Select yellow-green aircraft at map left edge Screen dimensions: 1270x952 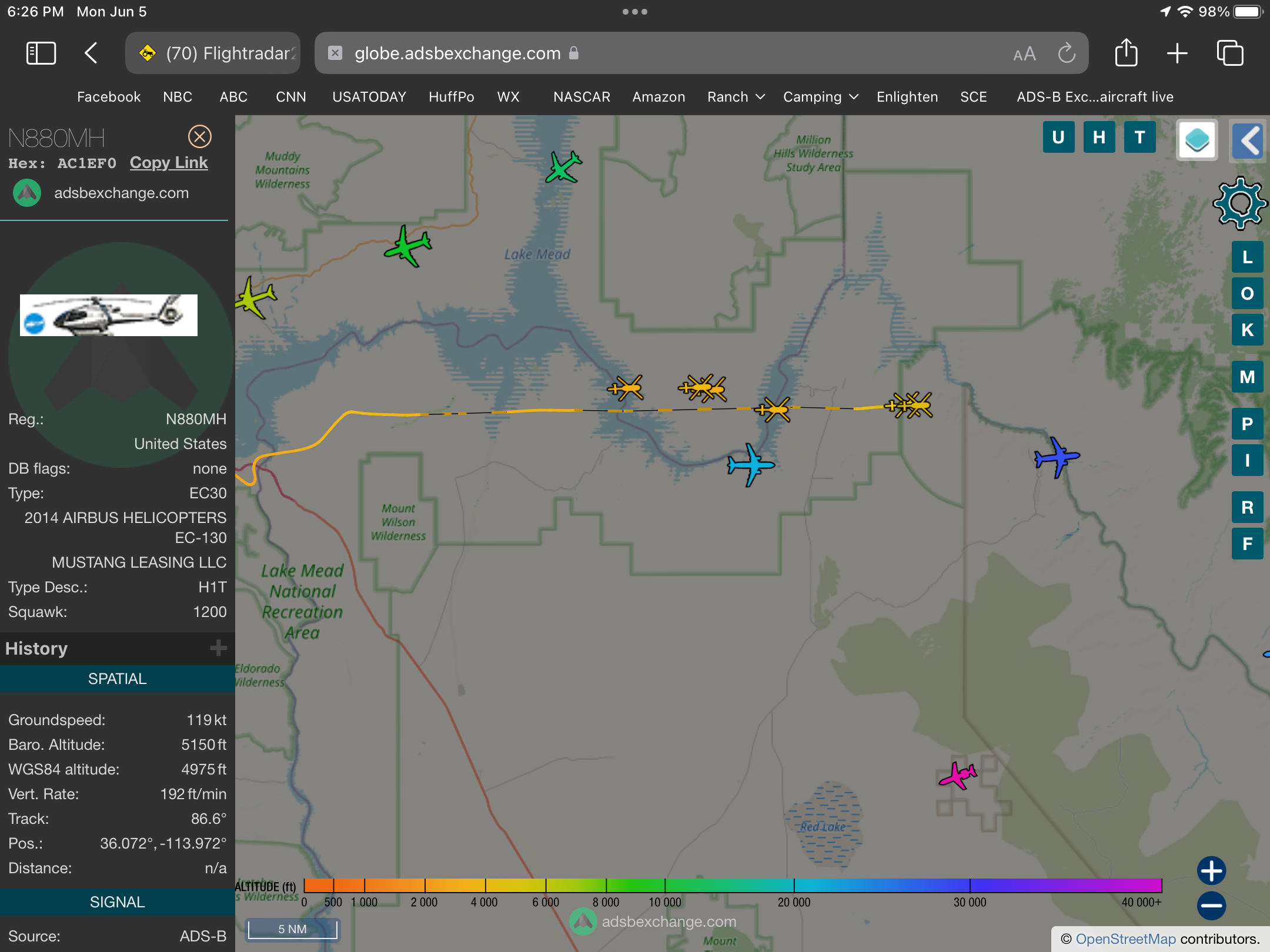pyautogui.click(x=255, y=298)
